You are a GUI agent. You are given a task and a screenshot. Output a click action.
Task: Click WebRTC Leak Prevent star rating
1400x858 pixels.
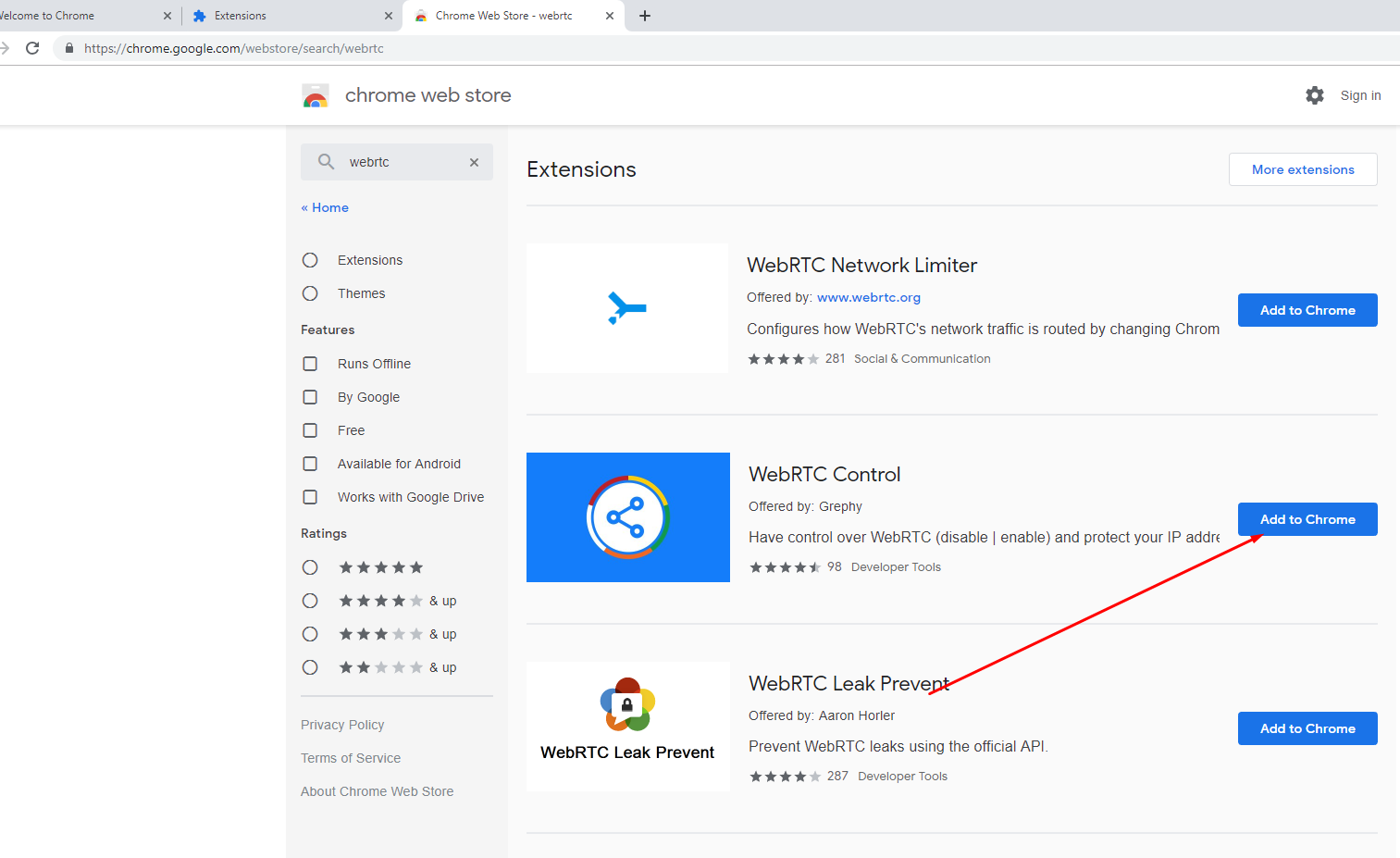click(x=786, y=777)
